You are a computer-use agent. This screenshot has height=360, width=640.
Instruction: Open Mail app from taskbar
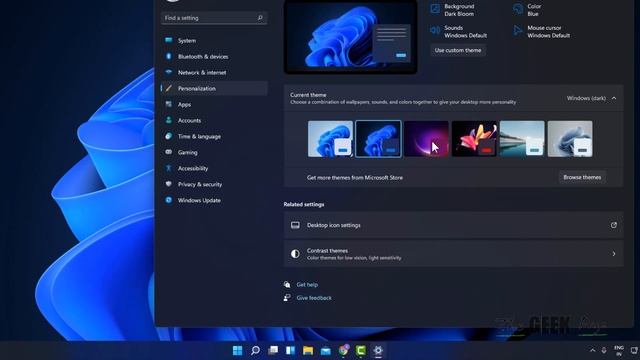tap(326, 350)
